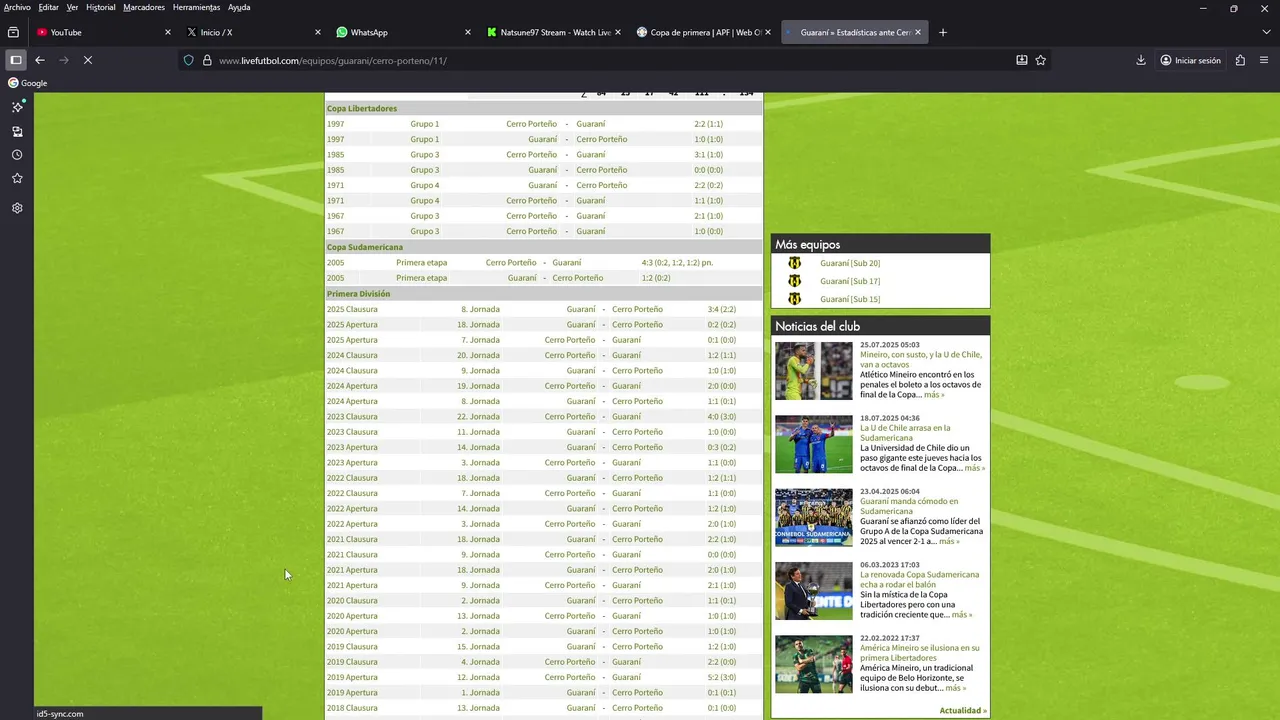
Task: Toggle reader view icon in address bar
Action: click(1021, 60)
